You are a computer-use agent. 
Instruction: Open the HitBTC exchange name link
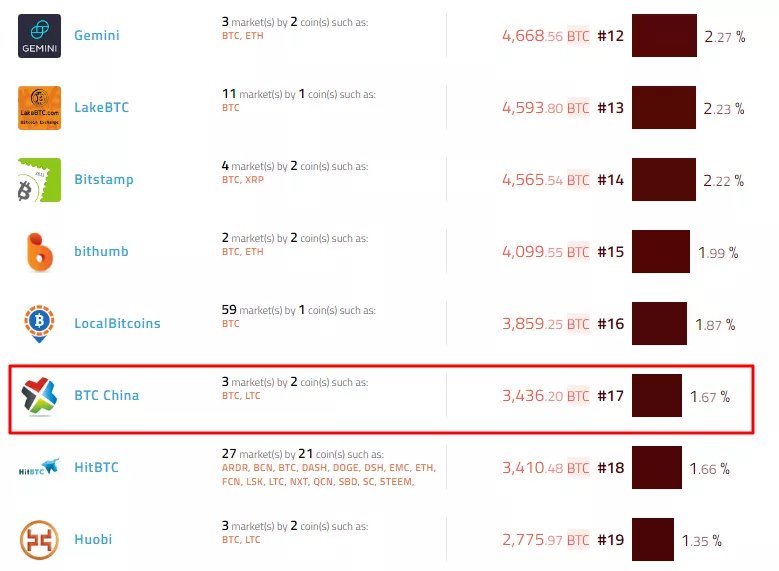point(96,468)
